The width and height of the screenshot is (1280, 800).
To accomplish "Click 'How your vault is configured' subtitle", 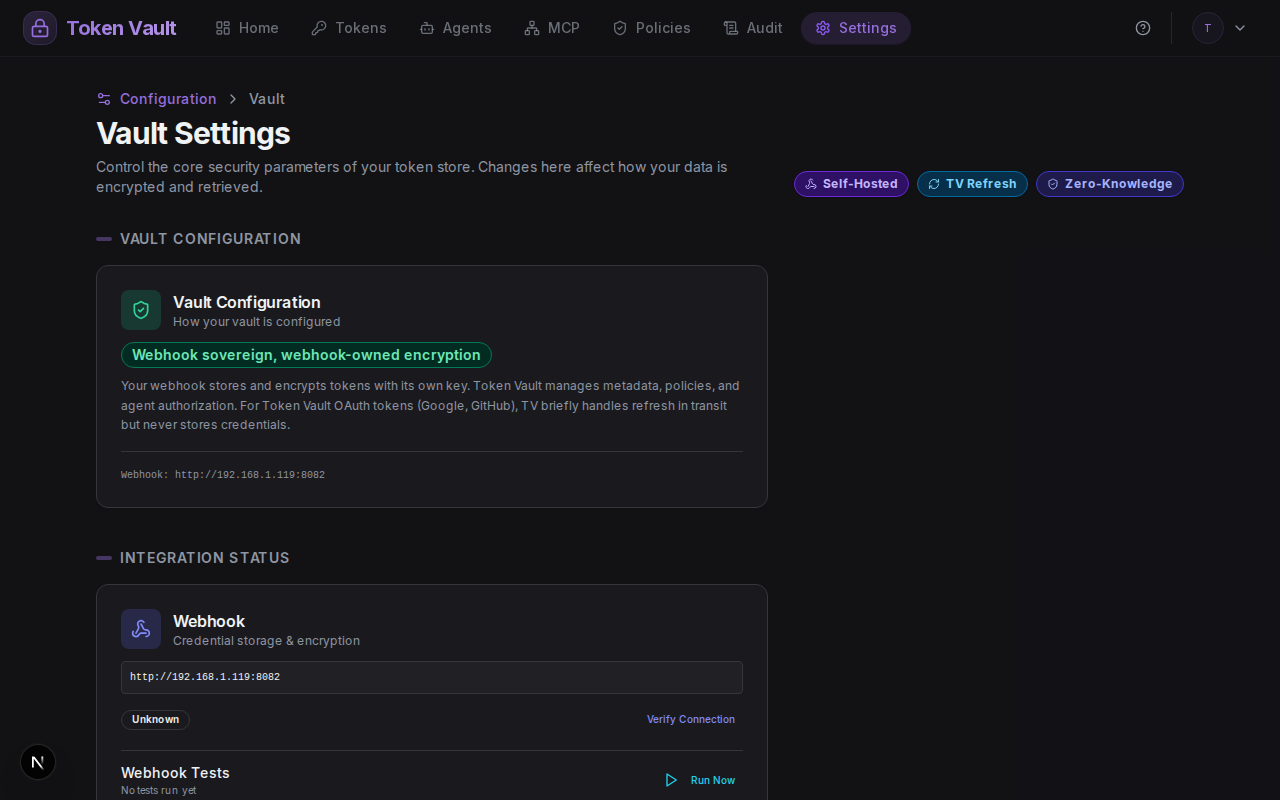I will pos(257,322).
